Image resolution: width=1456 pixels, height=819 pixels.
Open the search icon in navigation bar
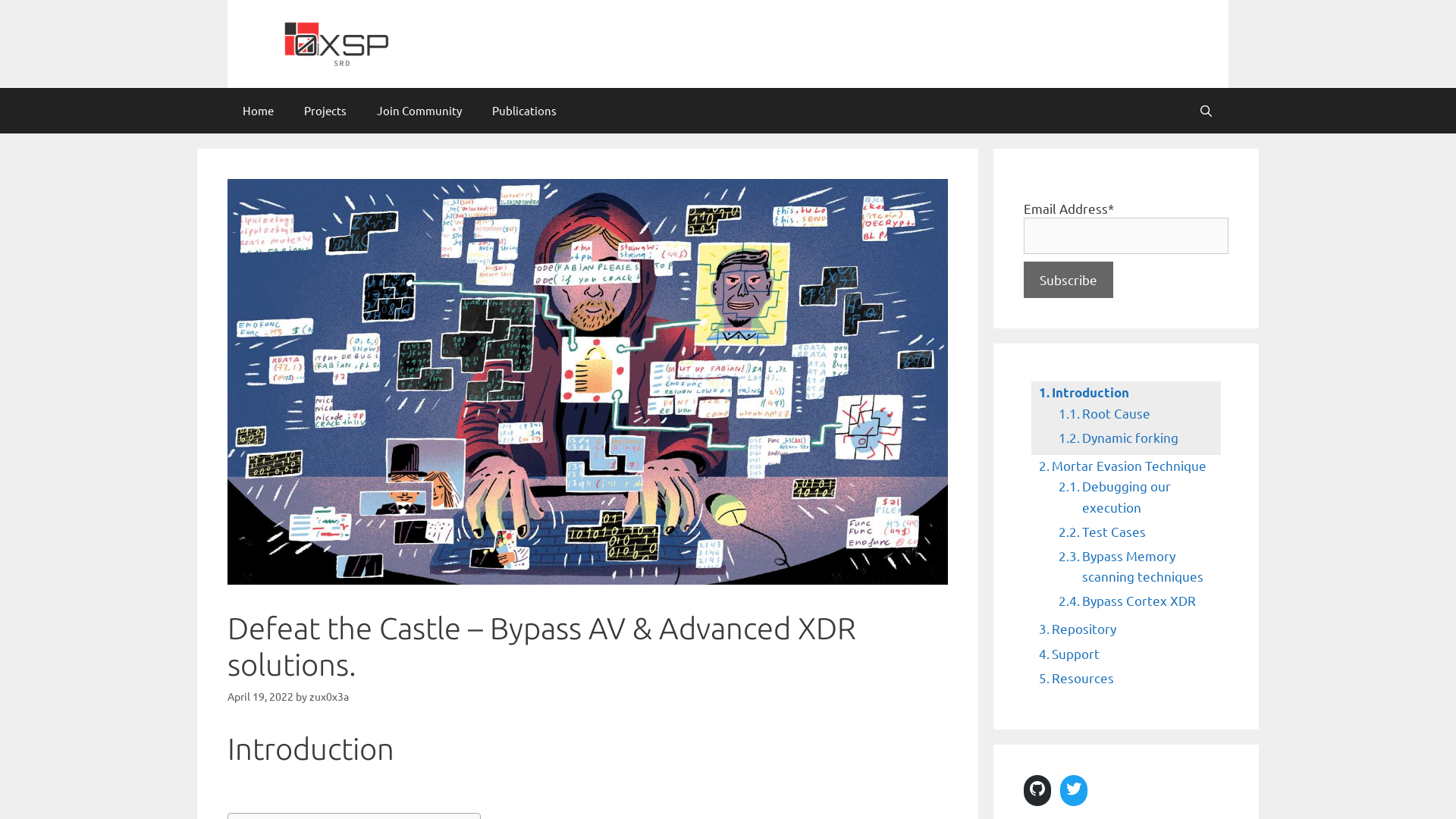pos(1206,111)
